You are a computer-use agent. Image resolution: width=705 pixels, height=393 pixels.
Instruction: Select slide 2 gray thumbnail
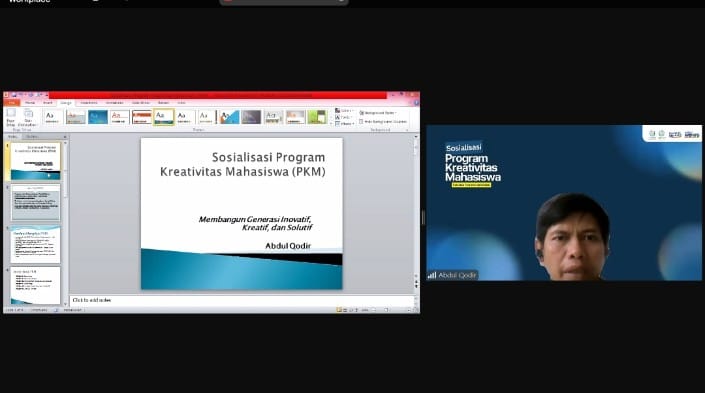click(x=36, y=202)
